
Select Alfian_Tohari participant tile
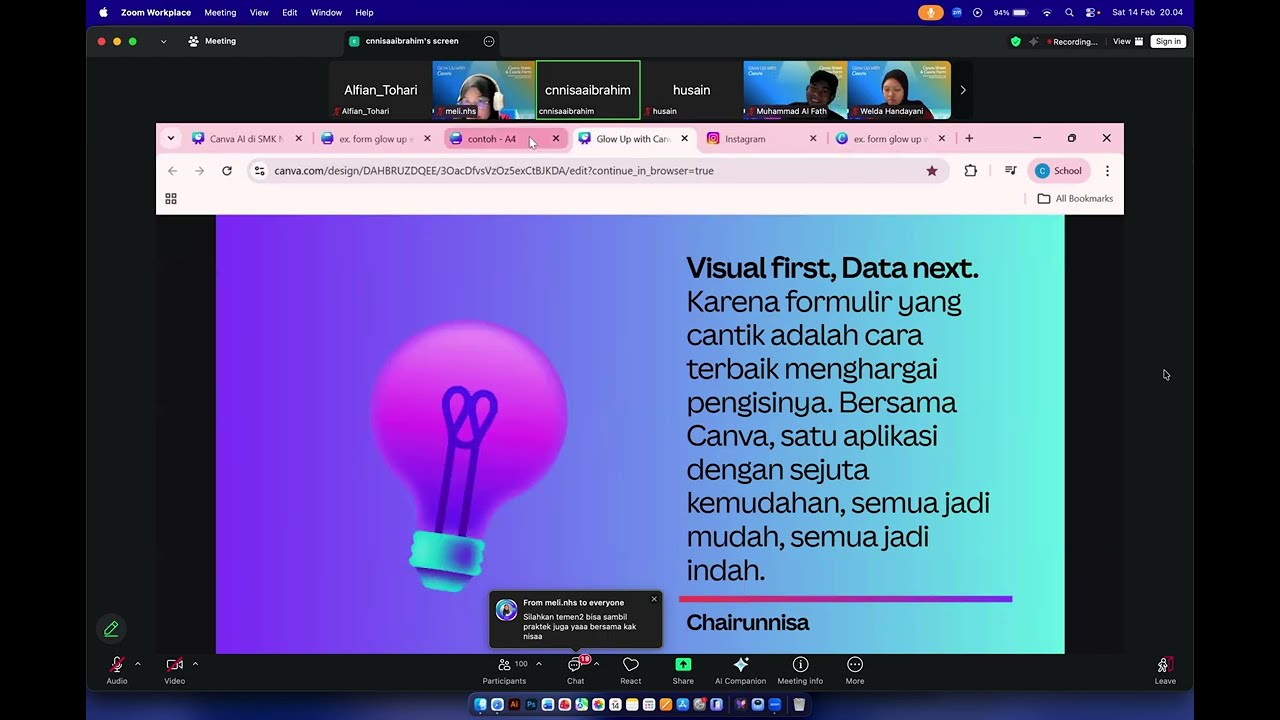[x=381, y=90]
